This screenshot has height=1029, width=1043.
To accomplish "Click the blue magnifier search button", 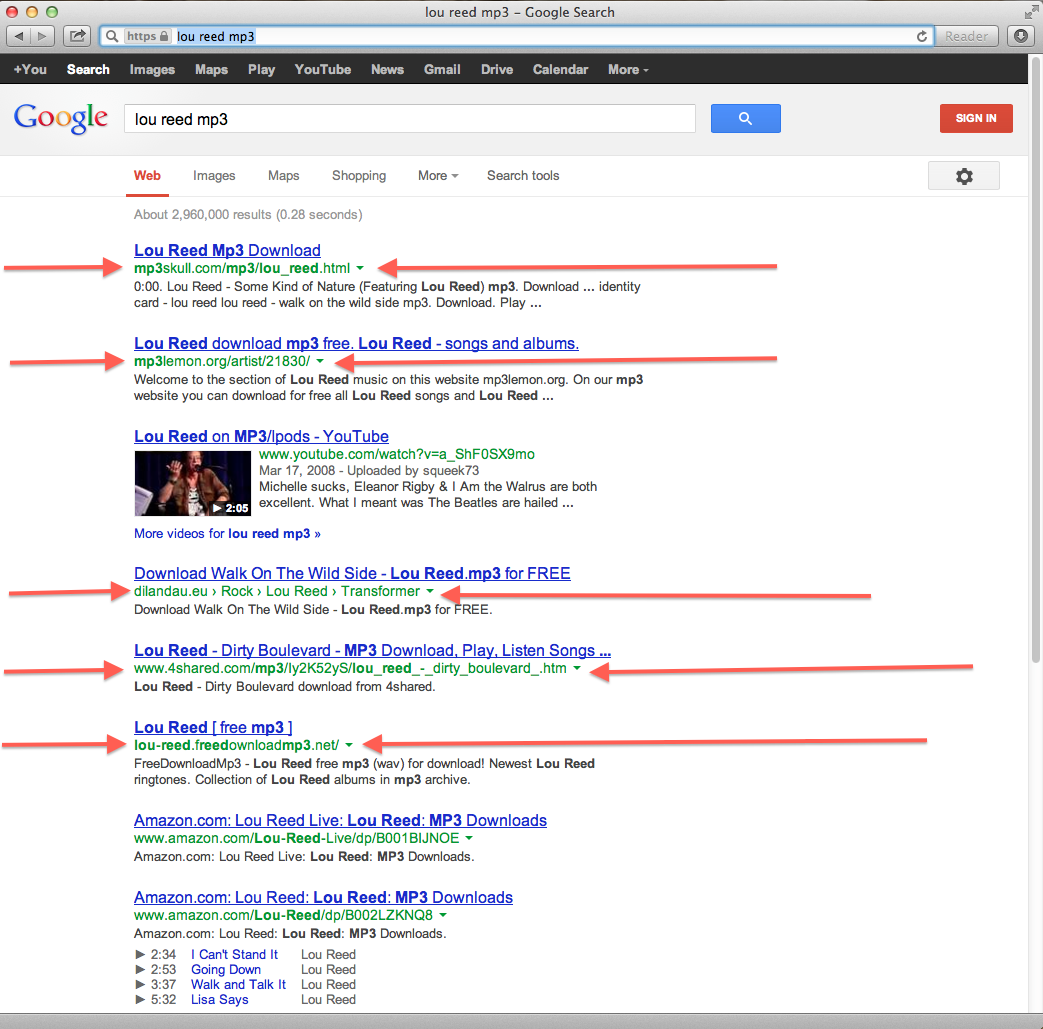I will [x=745, y=119].
